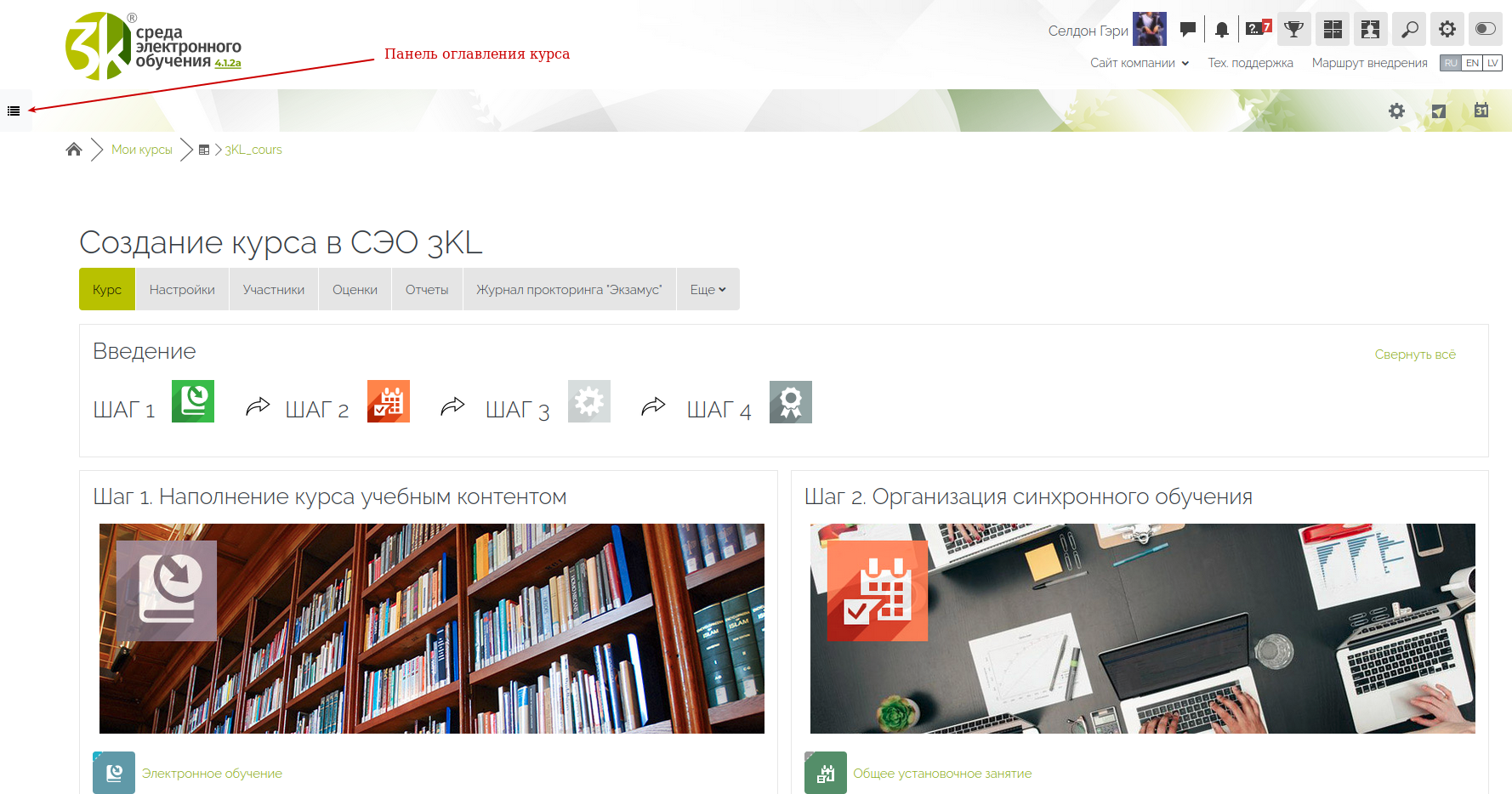Screen dimensions: 1512x794
Task: Open the achievements trophy icon
Action: (x=1293, y=30)
